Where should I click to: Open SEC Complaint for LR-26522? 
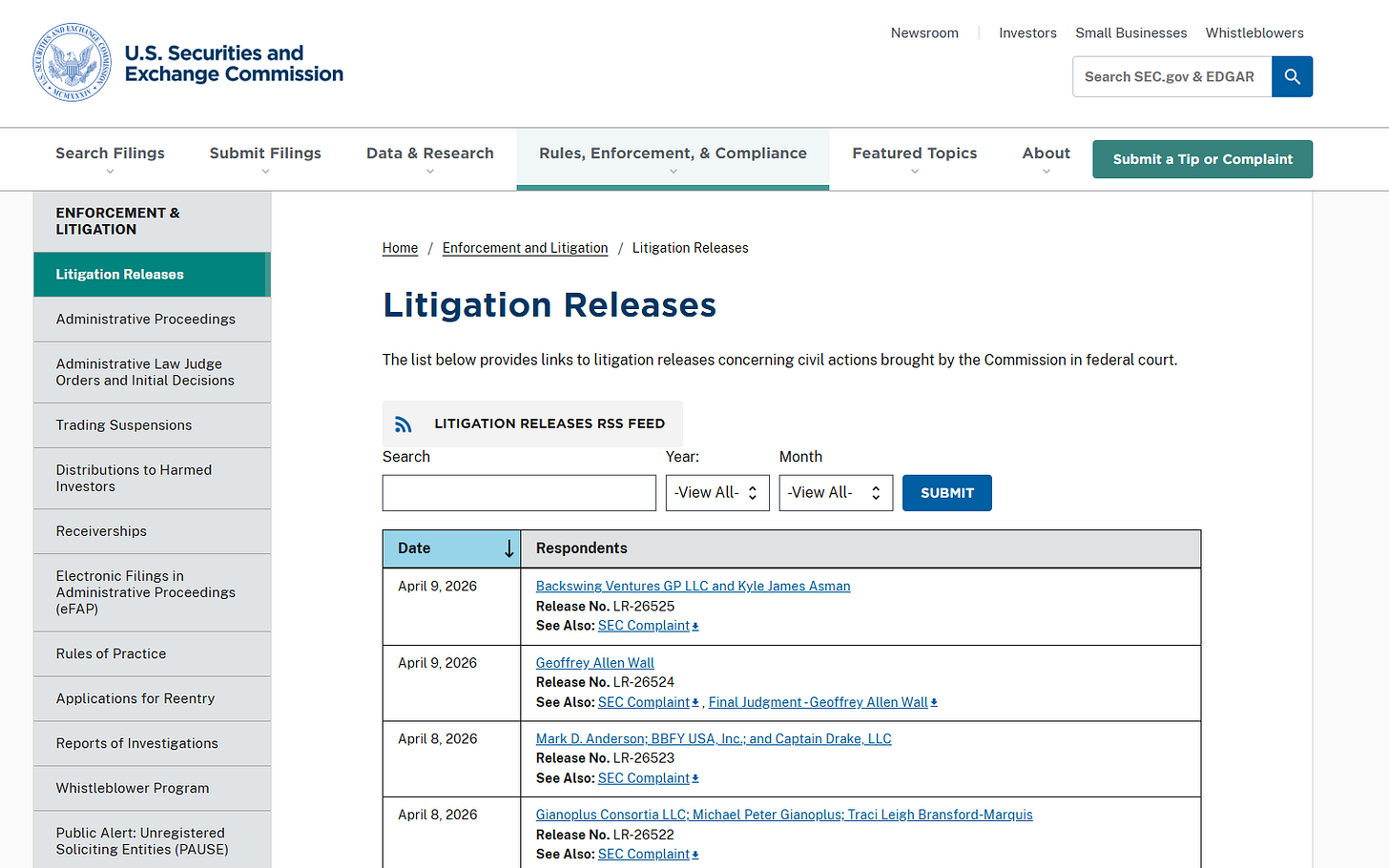[644, 855]
